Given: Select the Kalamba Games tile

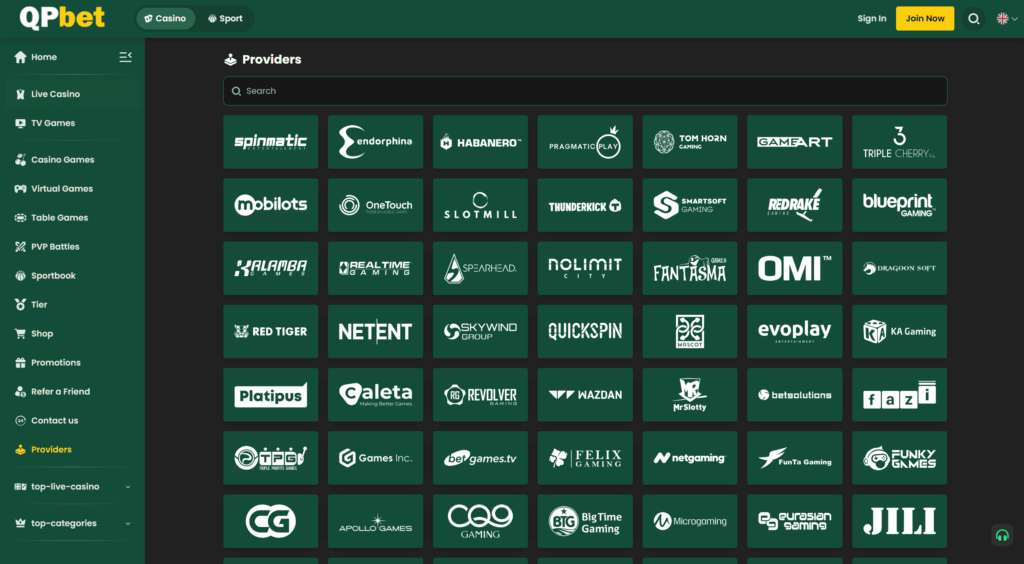Looking at the screenshot, I should click(271, 268).
